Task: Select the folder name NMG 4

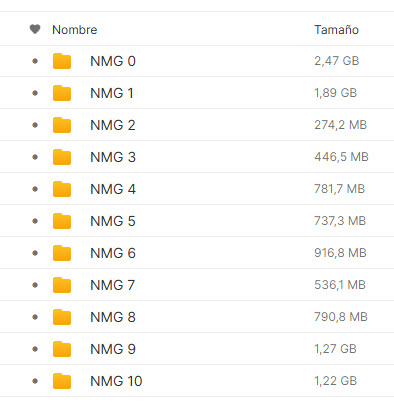Action: pos(113,189)
